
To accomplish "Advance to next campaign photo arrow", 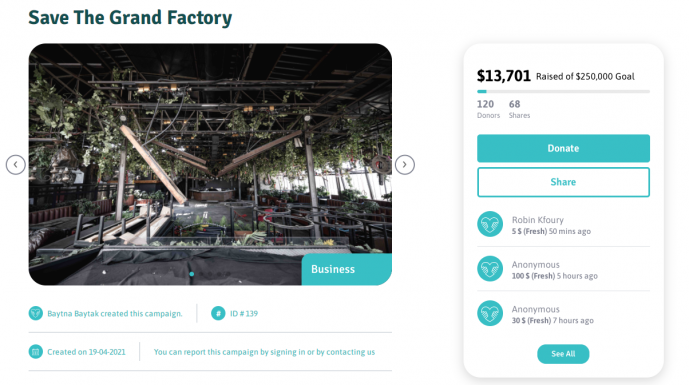I will pyautogui.click(x=405, y=165).
